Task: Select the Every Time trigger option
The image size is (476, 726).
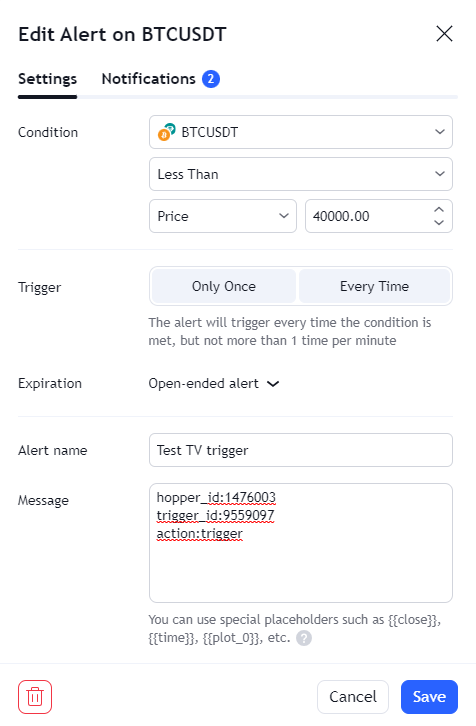Action: tap(374, 286)
